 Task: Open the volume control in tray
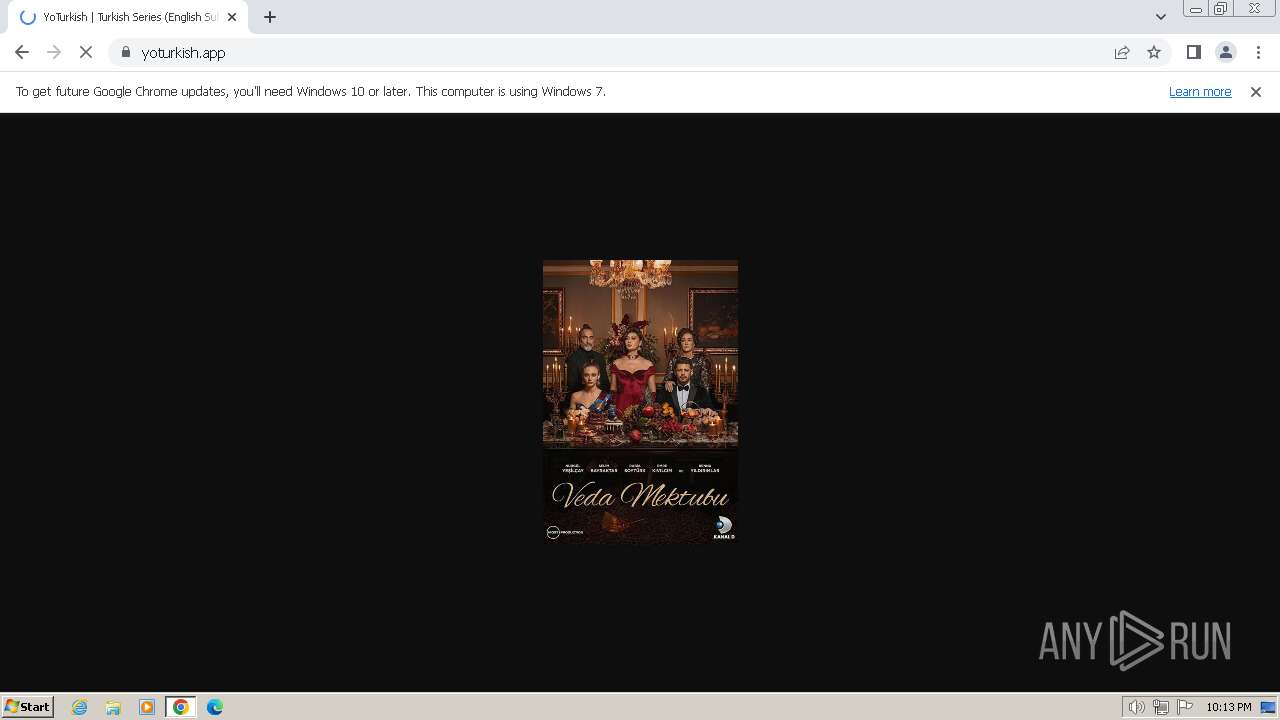[x=1137, y=707]
